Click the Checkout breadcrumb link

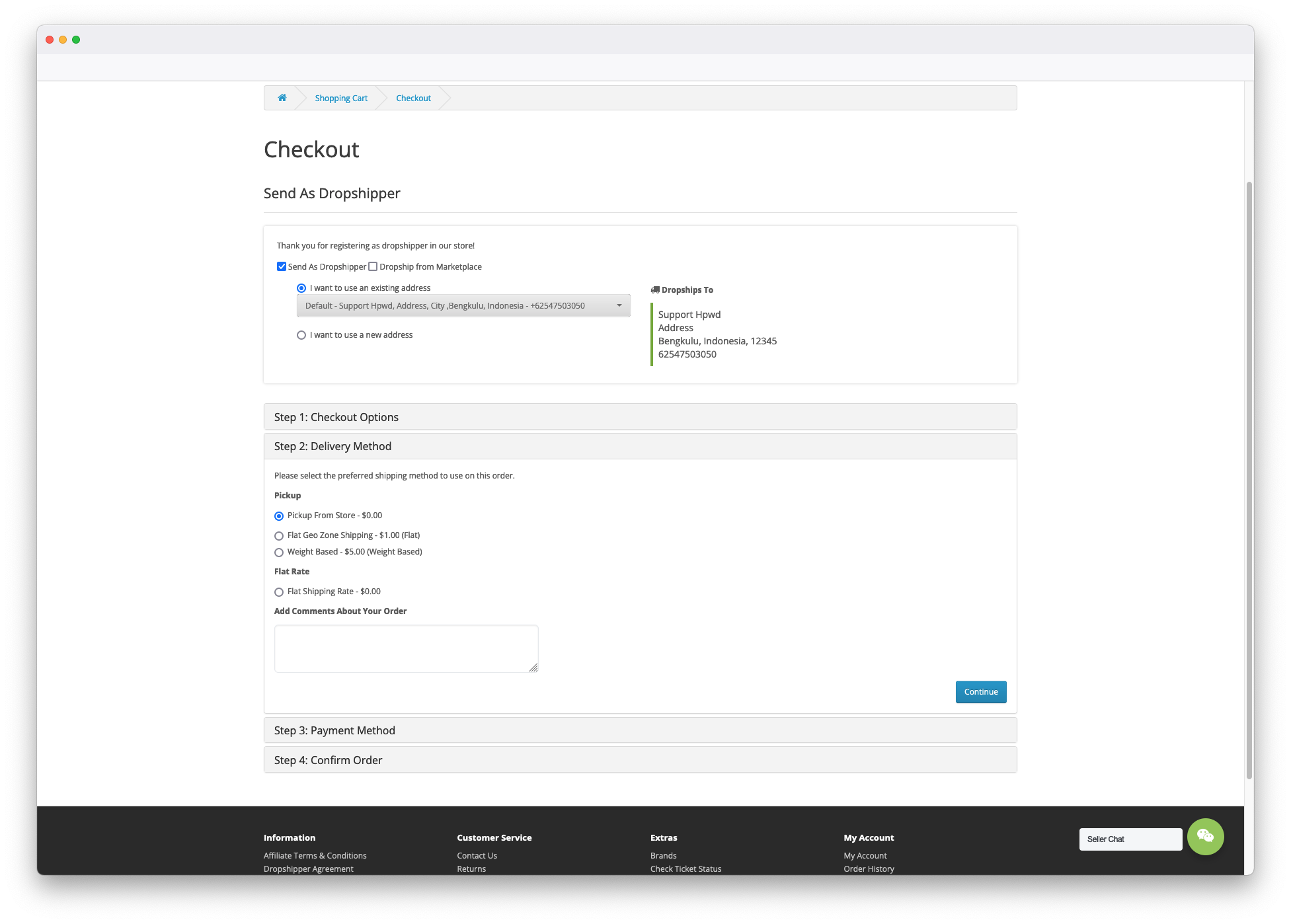pos(413,98)
